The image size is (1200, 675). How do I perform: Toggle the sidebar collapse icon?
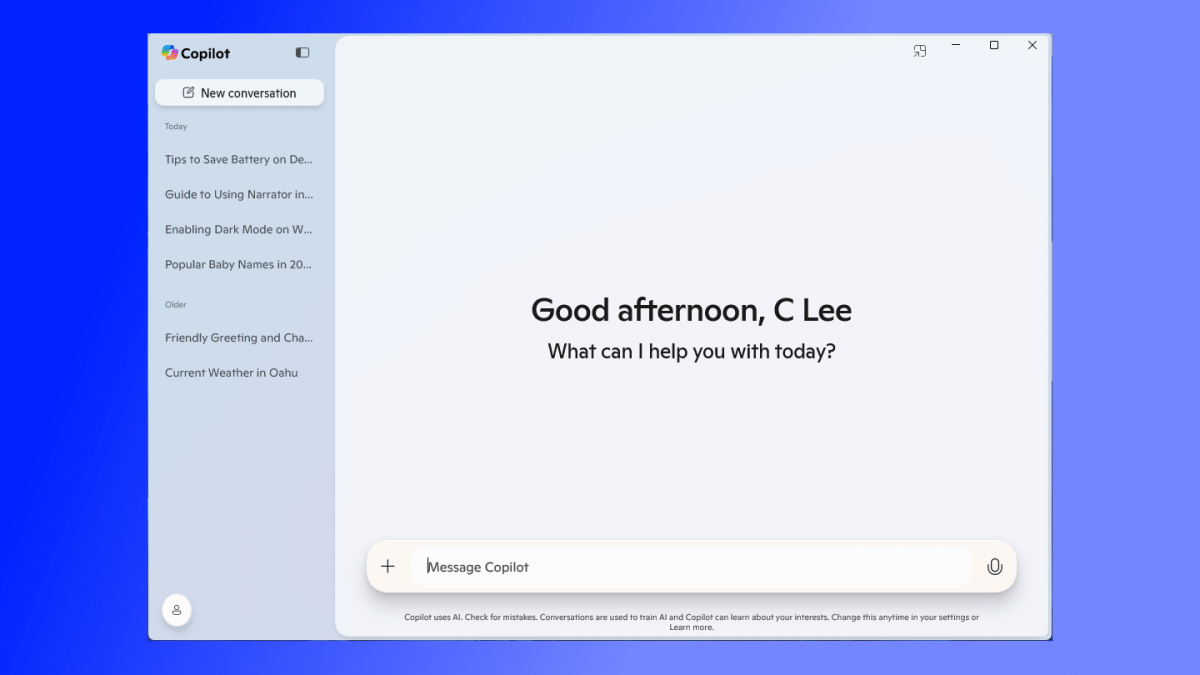tap(302, 53)
